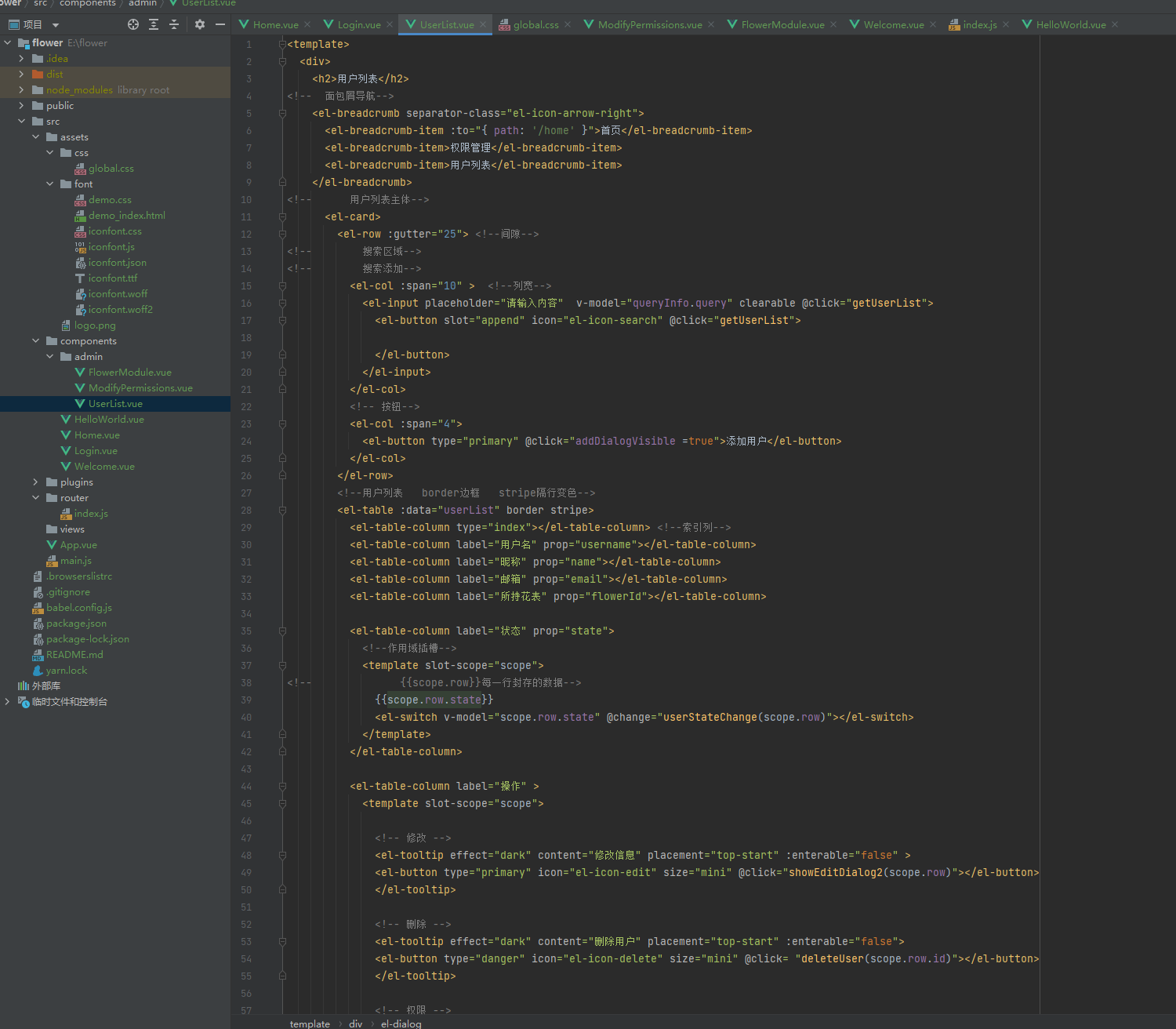The height and width of the screenshot is (1029, 1176).
Task: Hide the project panel with the minus icon
Action: click(x=220, y=24)
